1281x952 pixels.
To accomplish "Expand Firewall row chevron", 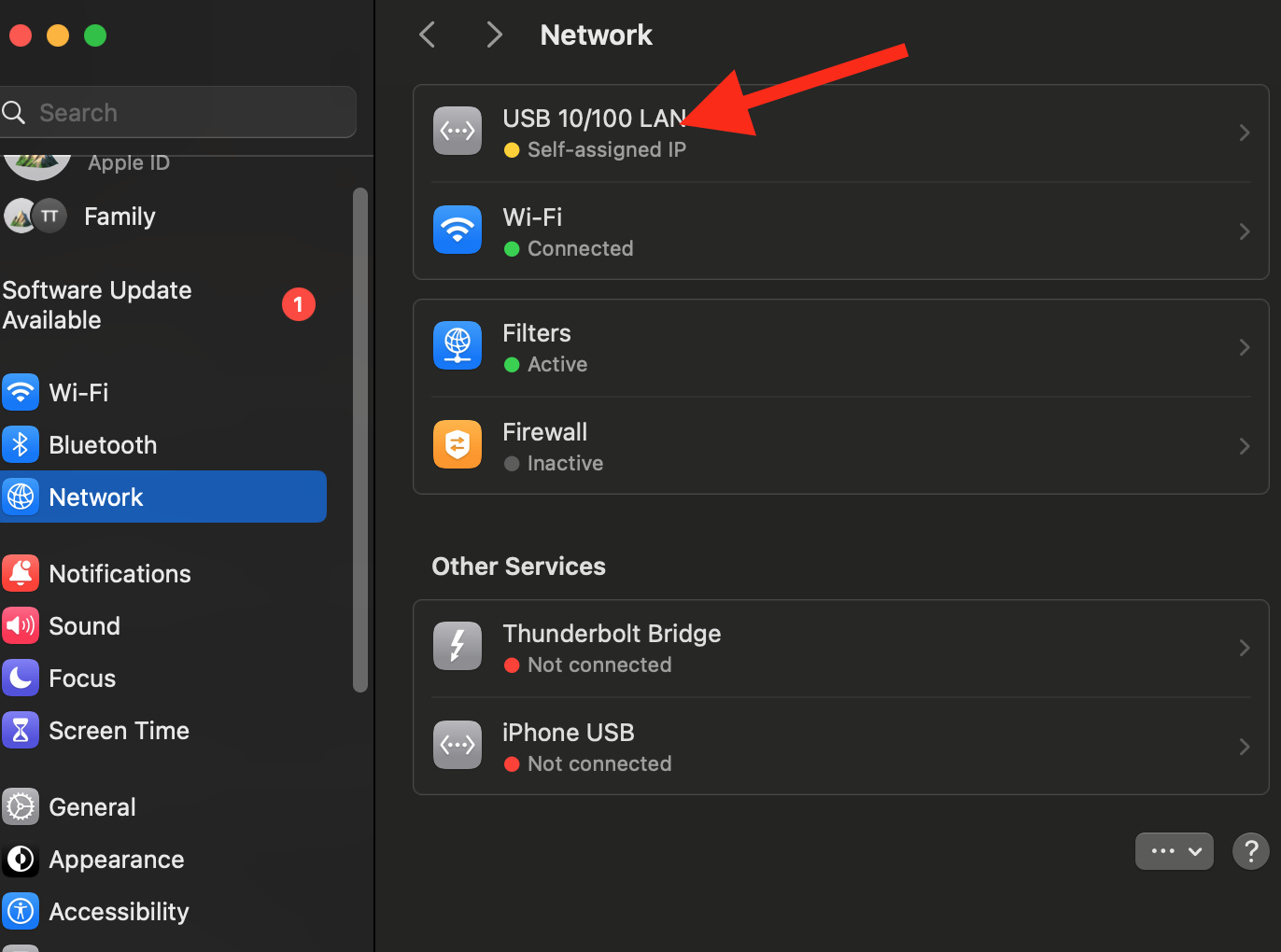I will [1245, 446].
